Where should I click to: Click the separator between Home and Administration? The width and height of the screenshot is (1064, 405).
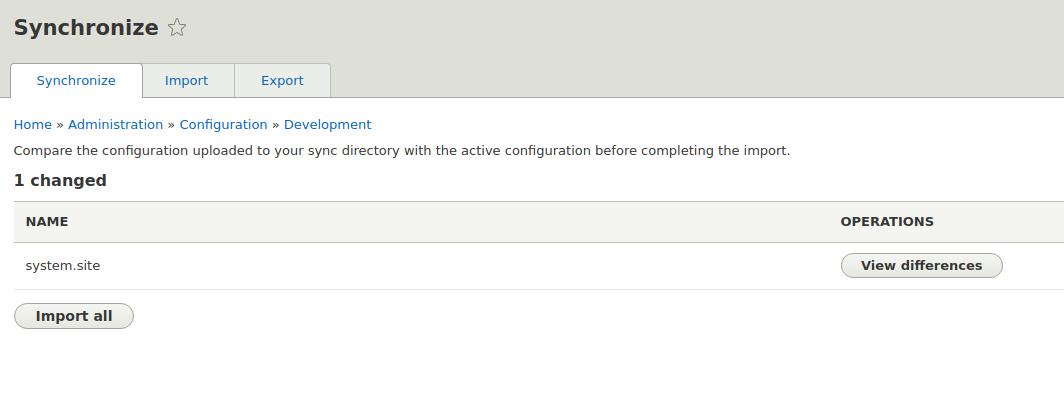pyautogui.click(x=60, y=125)
